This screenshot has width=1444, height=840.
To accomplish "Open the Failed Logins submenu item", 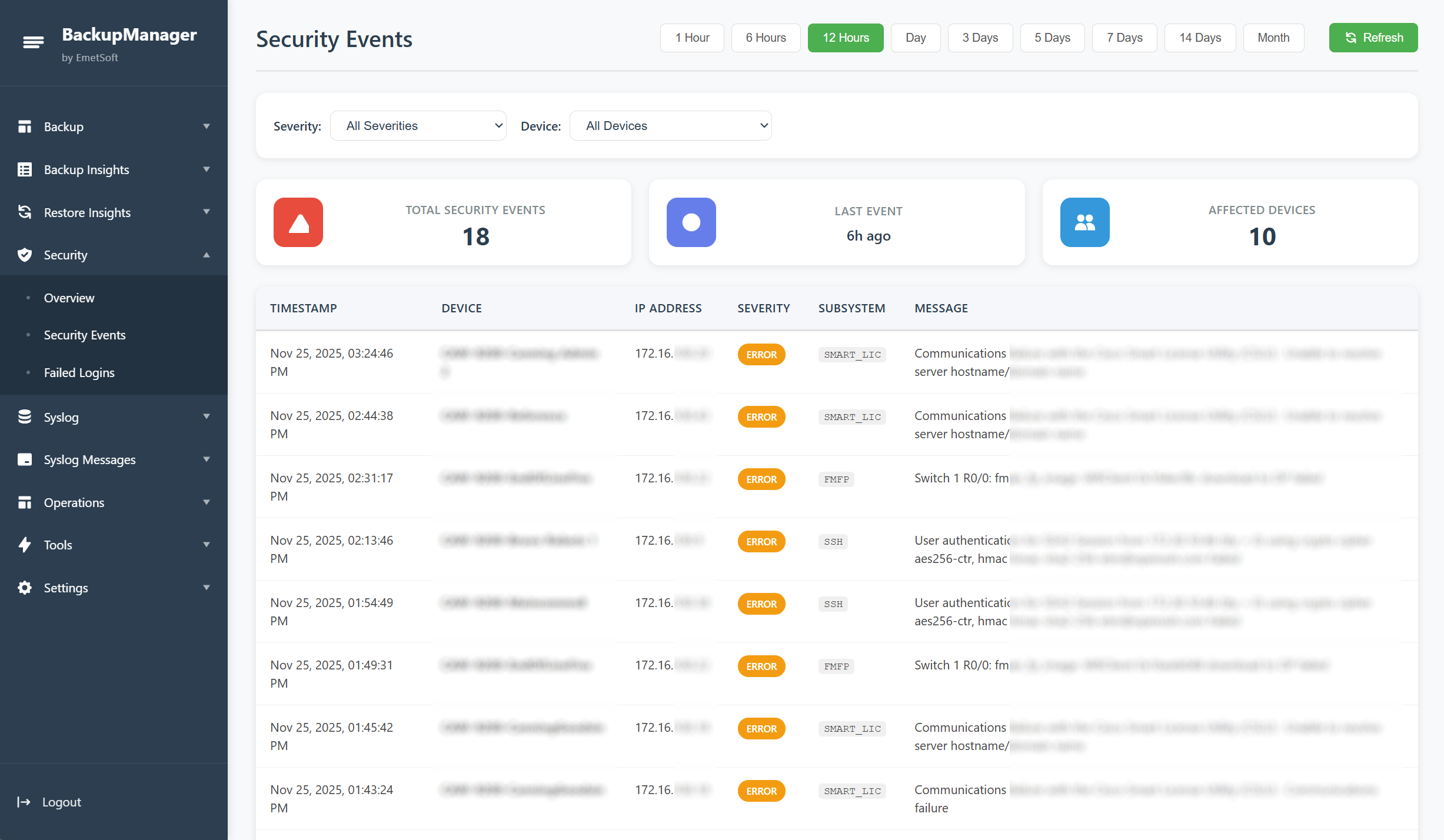I will click(79, 372).
